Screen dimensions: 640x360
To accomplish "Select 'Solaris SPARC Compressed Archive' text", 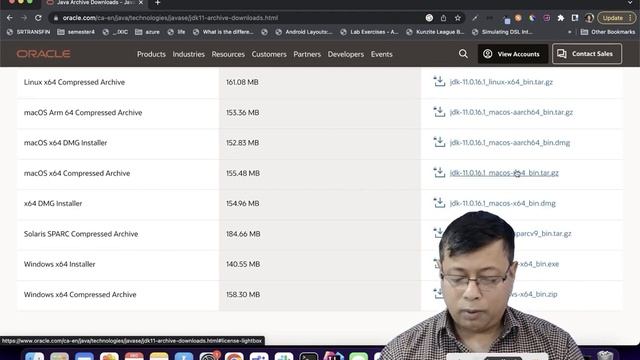I will 81,234.
